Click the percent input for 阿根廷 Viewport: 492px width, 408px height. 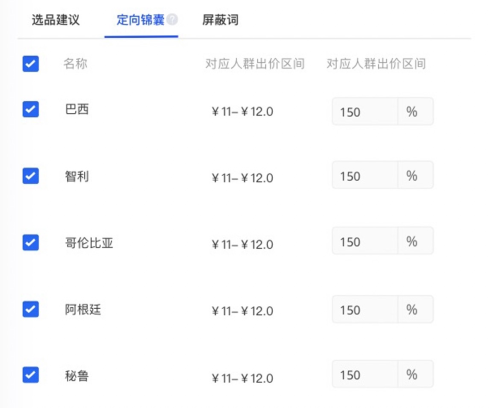click(x=365, y=309)
